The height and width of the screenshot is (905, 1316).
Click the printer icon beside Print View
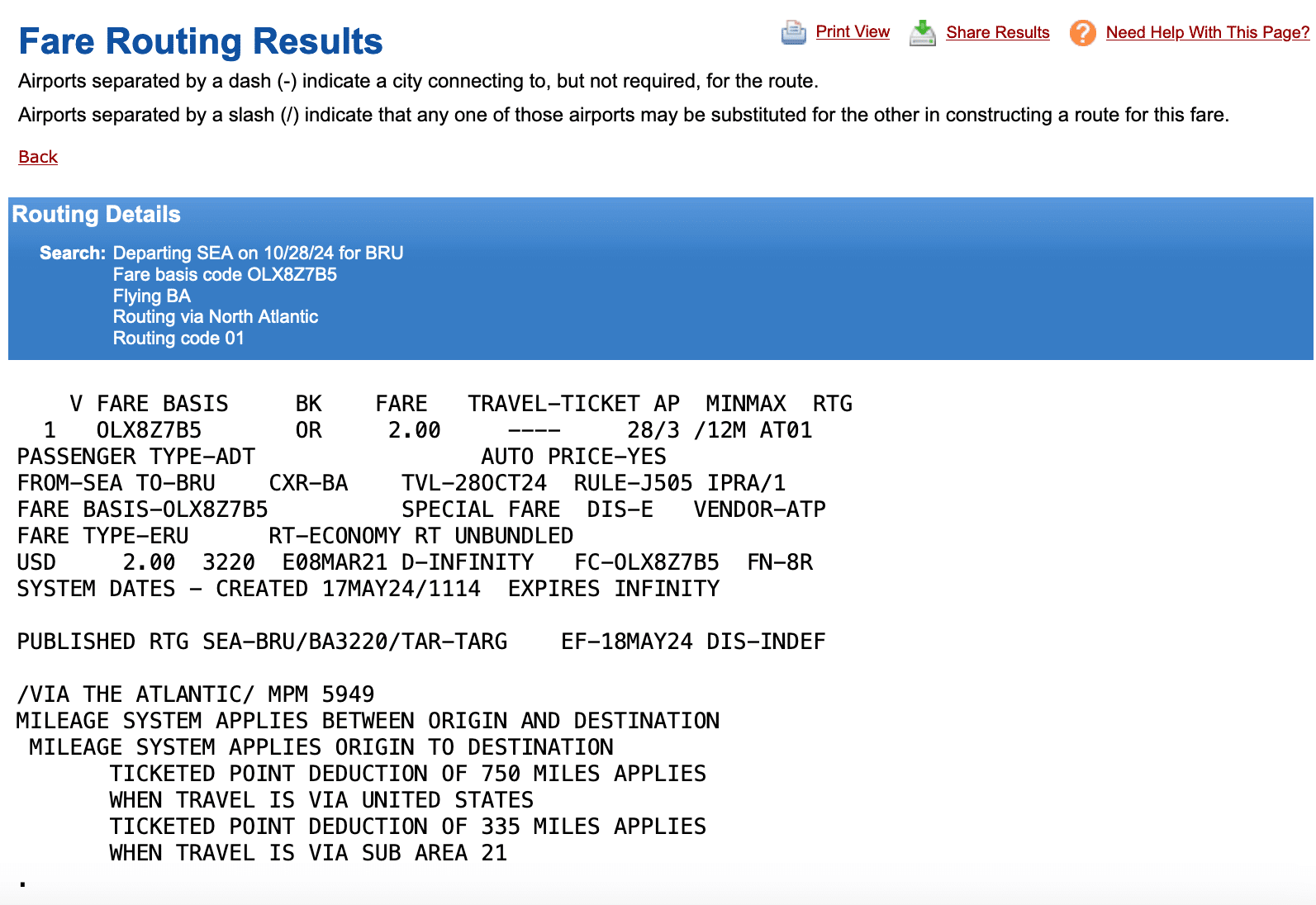pyautogui.click(x=793, y=32)
